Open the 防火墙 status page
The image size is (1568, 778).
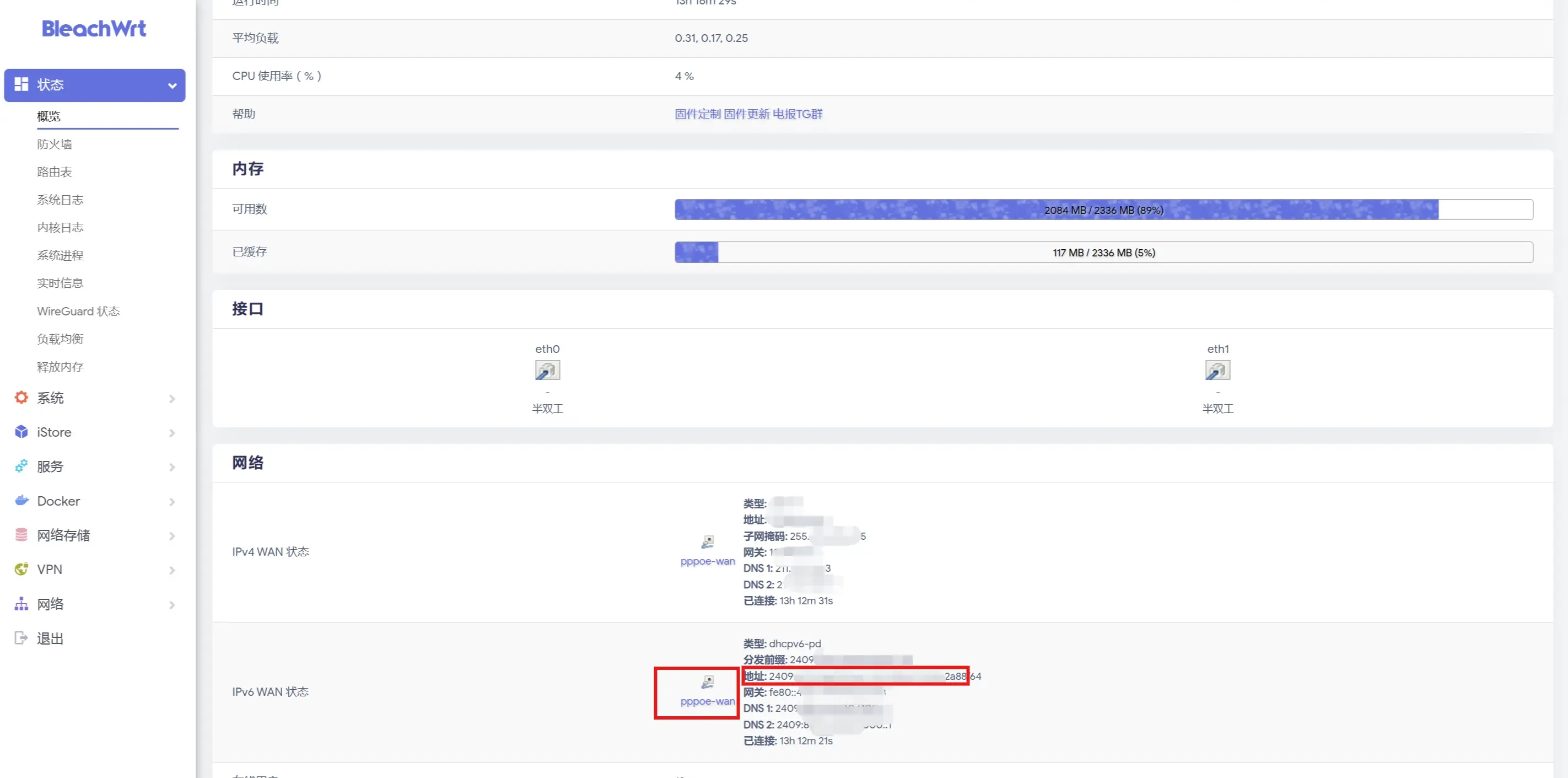click(x=54, y=144)
